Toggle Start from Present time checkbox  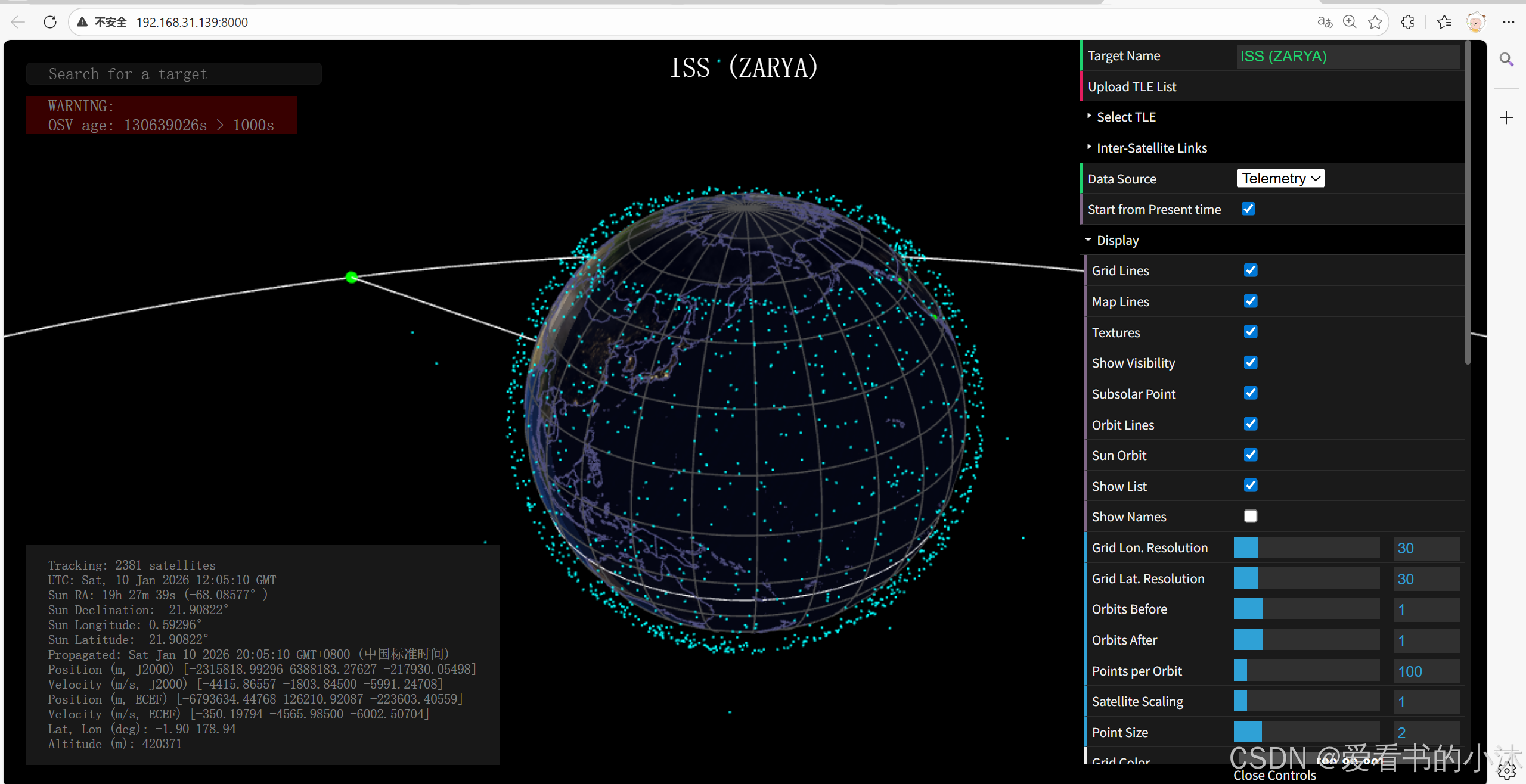tap(1248, 209)
